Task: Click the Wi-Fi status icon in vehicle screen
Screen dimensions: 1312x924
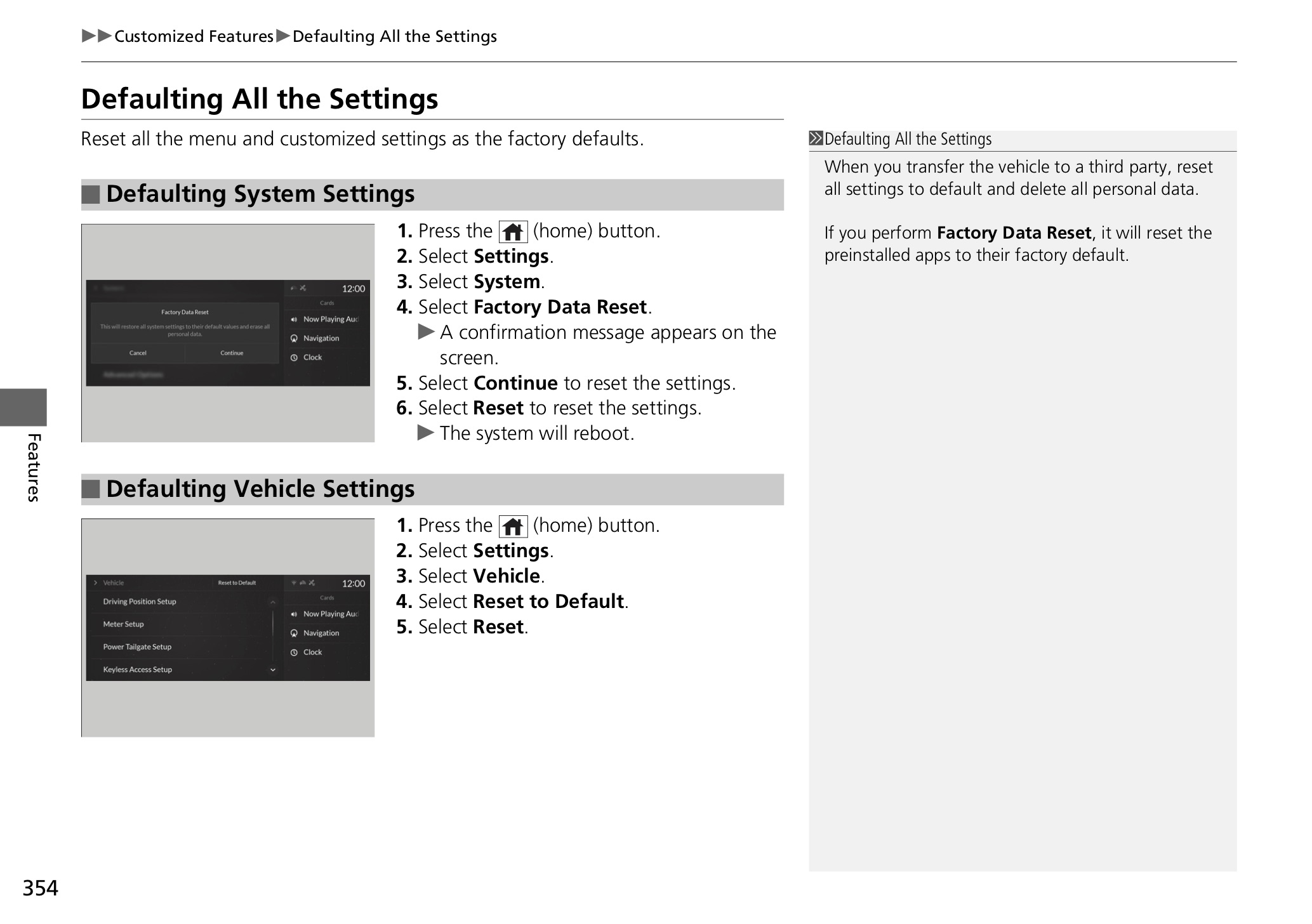Action: [x=294, y=583]
